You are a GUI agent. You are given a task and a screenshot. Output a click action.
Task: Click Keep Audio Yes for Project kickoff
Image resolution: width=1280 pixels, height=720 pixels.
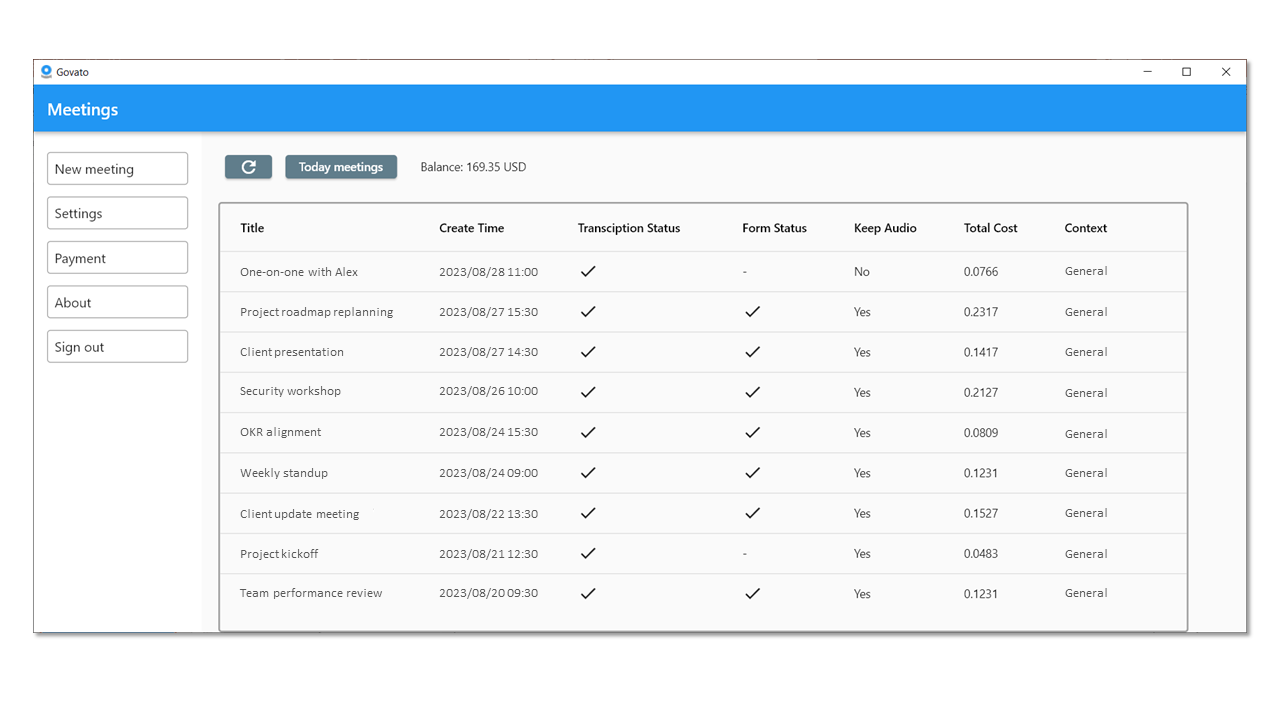[x=862, y=554]
